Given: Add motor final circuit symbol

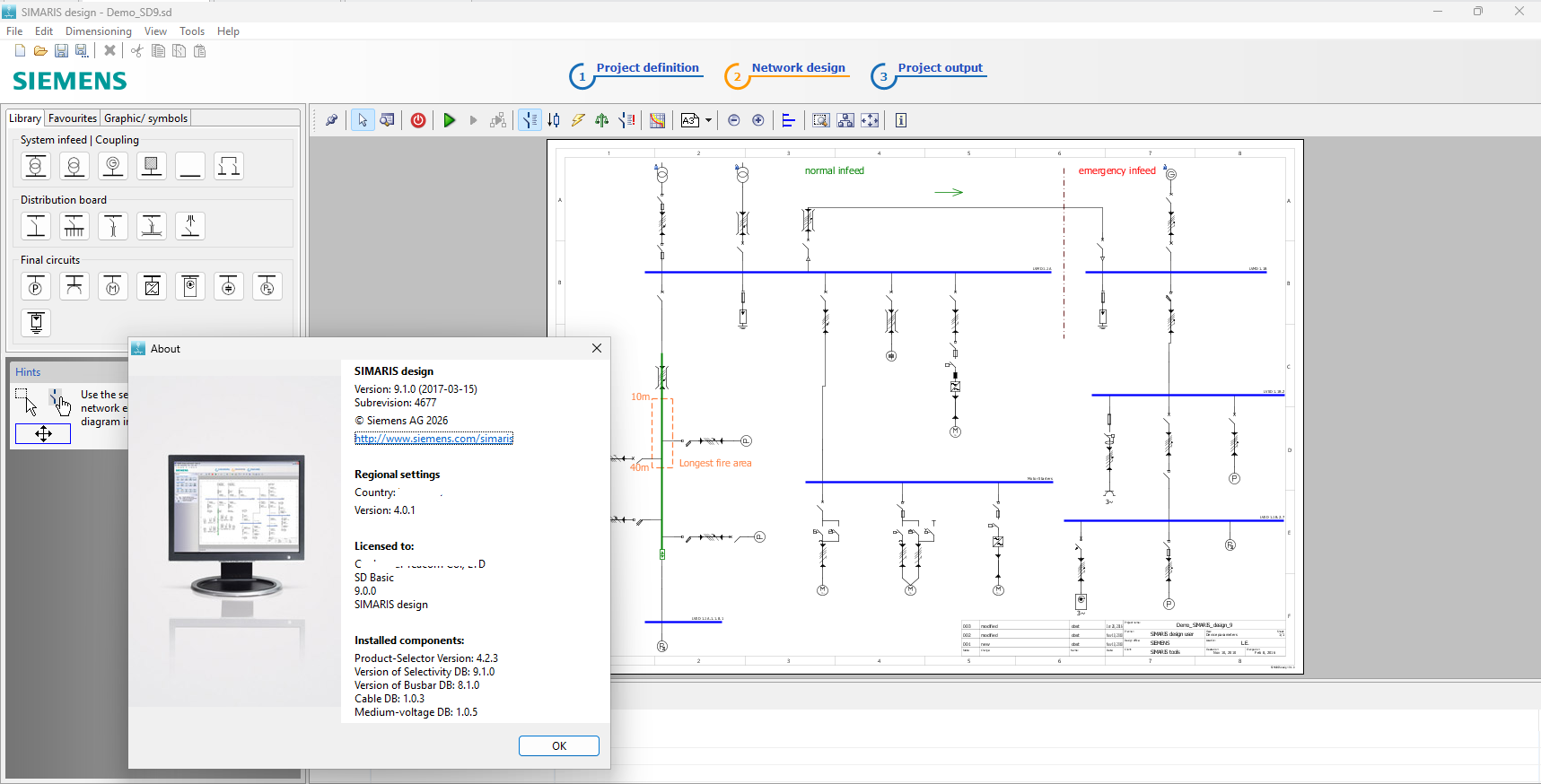Looking at the screenshot, I should (x=113, y=286).
